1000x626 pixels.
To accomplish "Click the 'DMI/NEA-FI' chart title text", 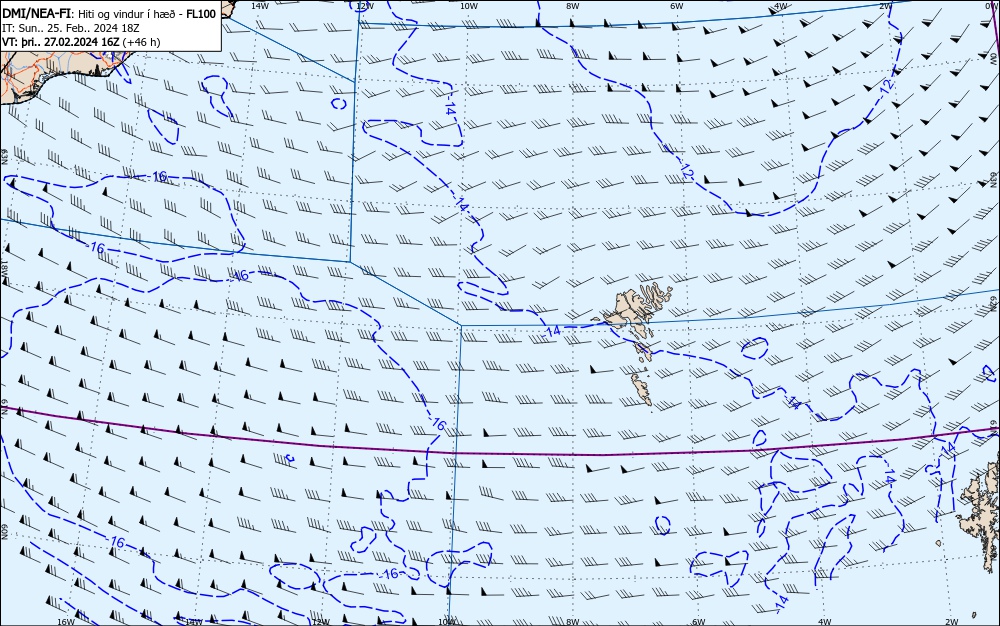I will [x=36, y=14].
